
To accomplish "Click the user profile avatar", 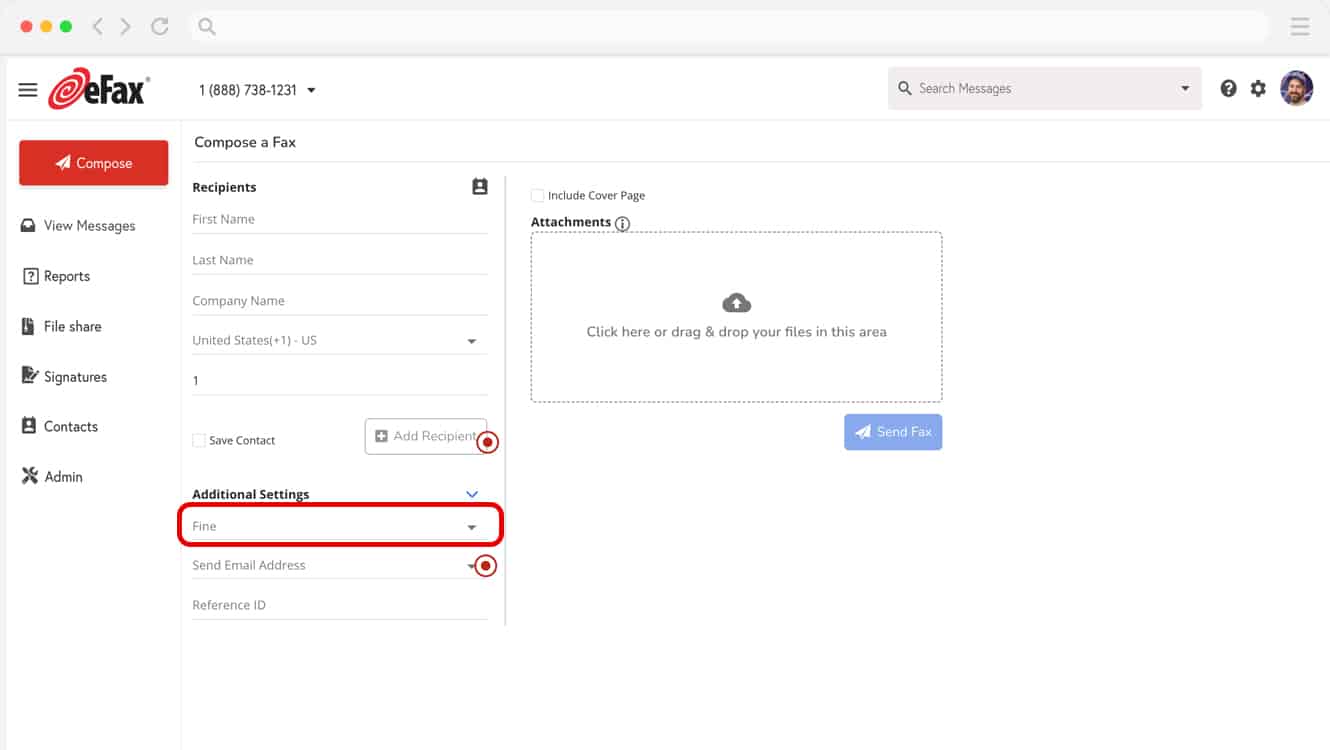I will [x=1296, y=88].
